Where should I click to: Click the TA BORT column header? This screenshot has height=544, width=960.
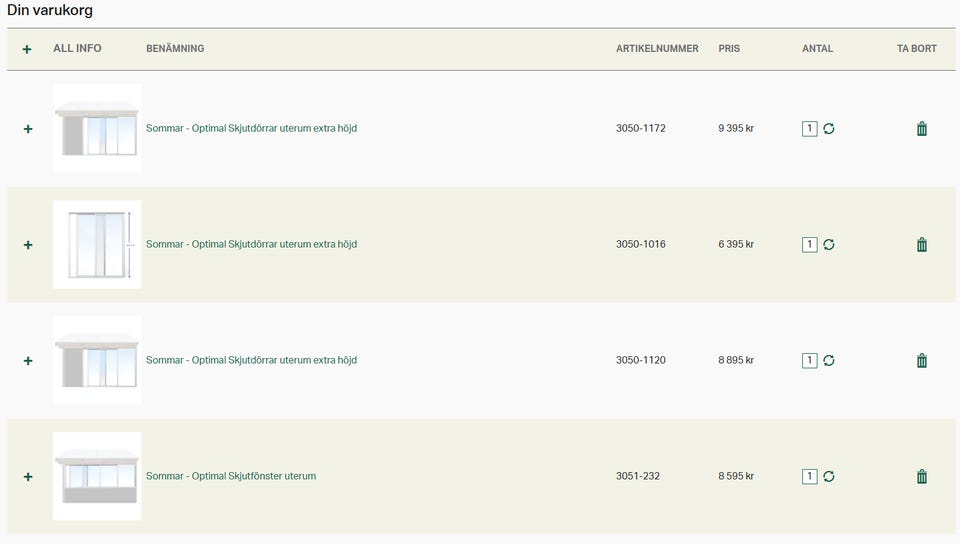(x=917, y=48)
